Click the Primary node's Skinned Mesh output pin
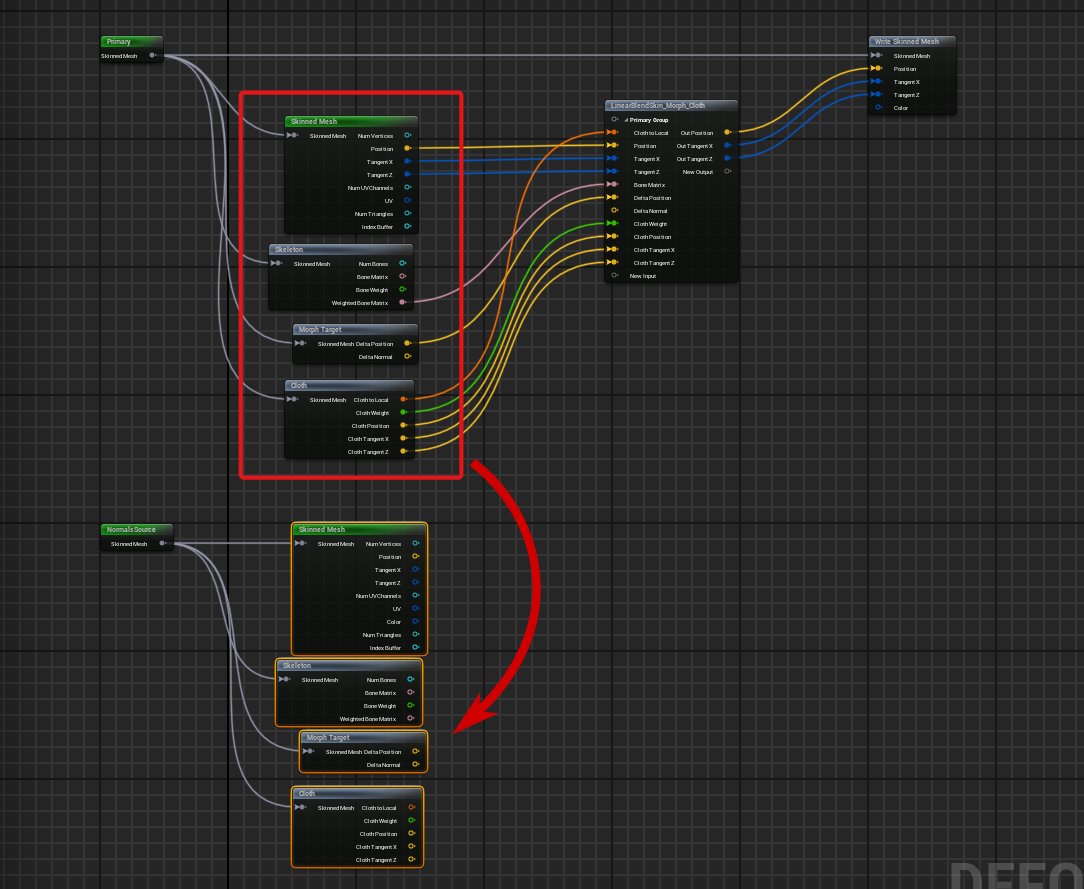 click(x=152, y=56)
